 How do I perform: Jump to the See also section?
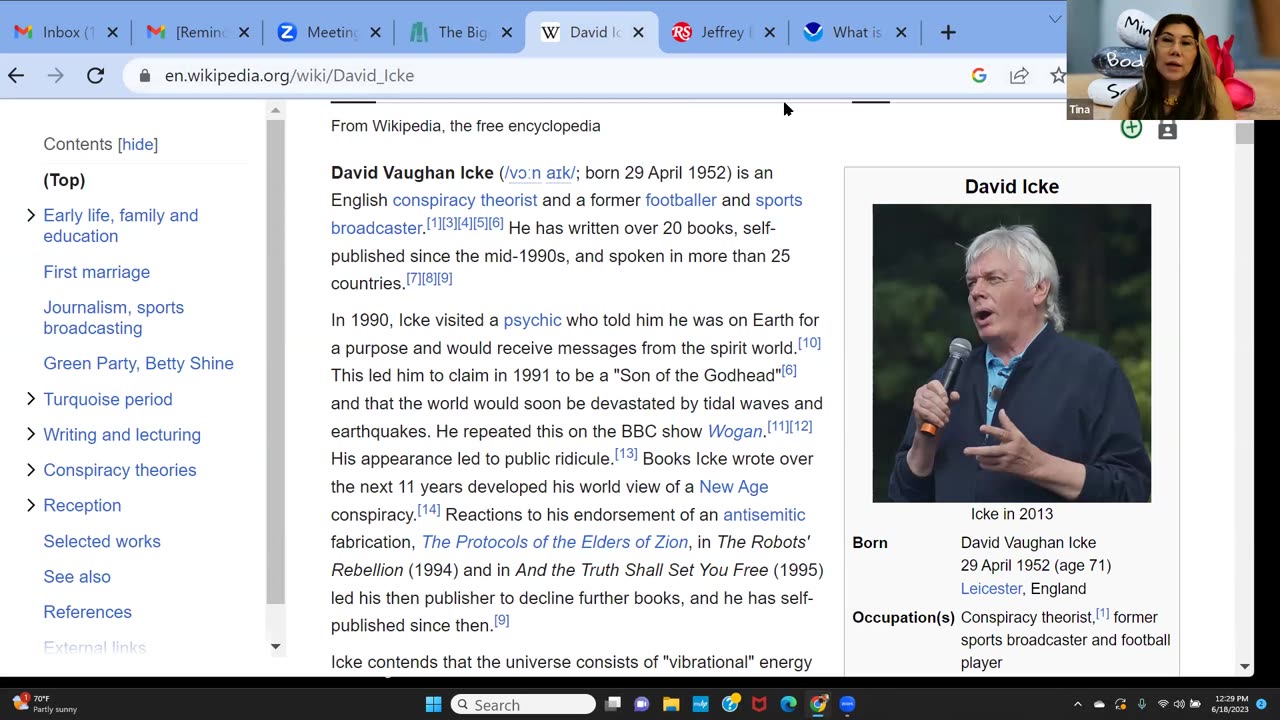77,576
